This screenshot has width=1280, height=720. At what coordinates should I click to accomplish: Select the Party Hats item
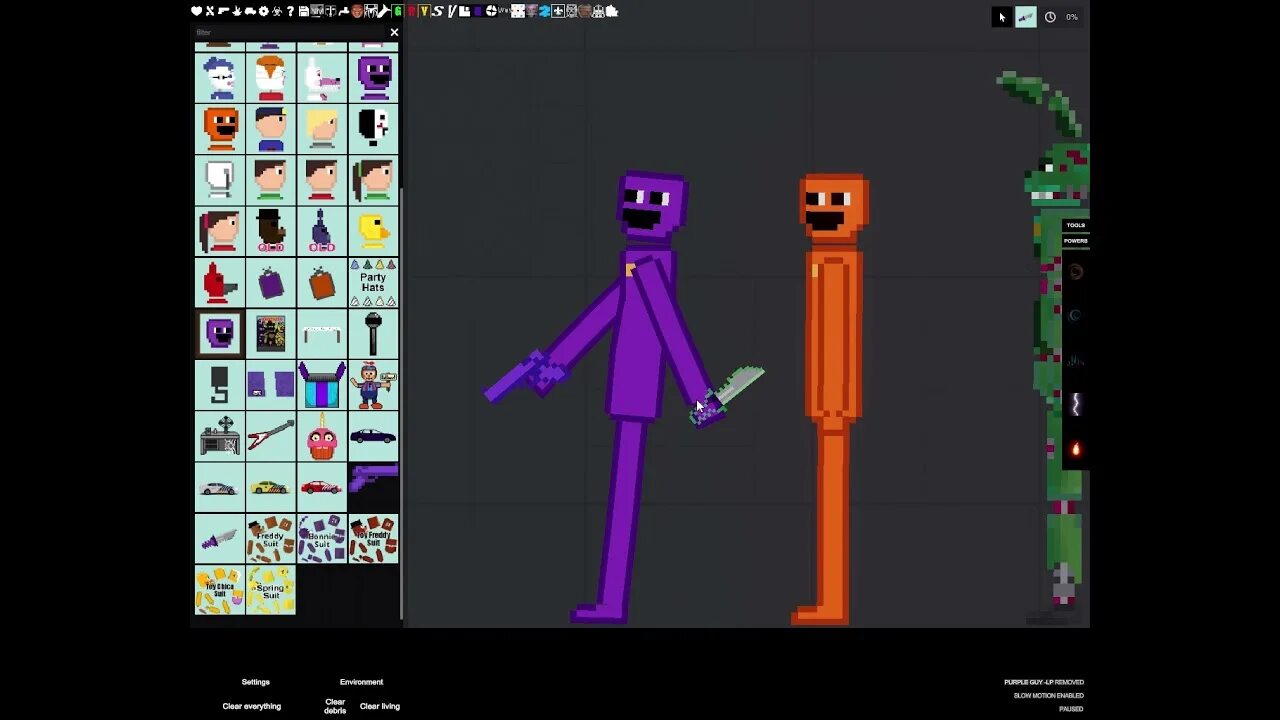[373, 282]
